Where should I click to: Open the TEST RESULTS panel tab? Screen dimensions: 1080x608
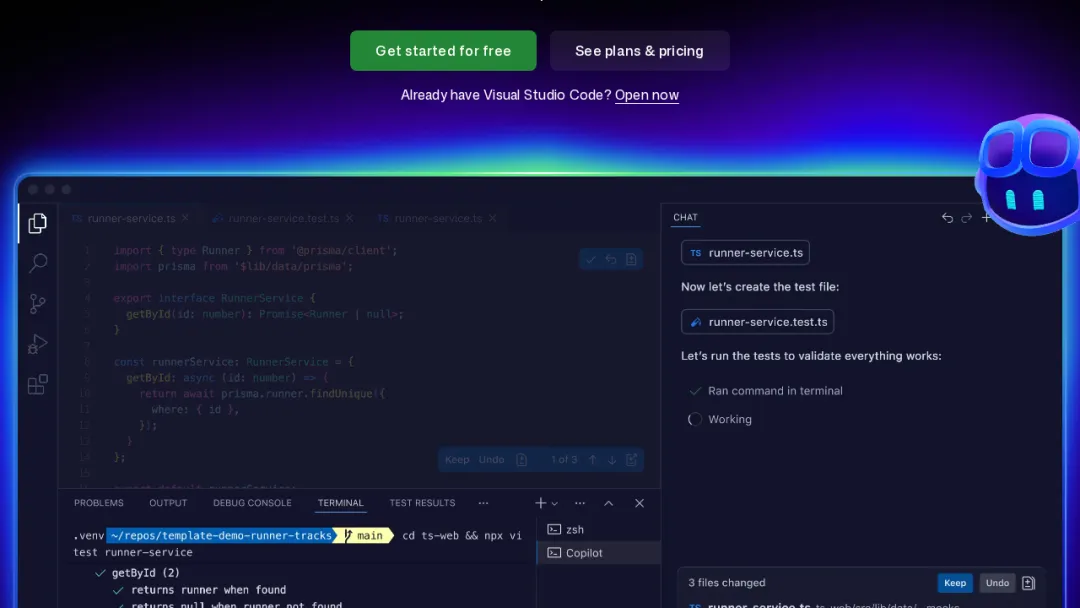[422, 503]
